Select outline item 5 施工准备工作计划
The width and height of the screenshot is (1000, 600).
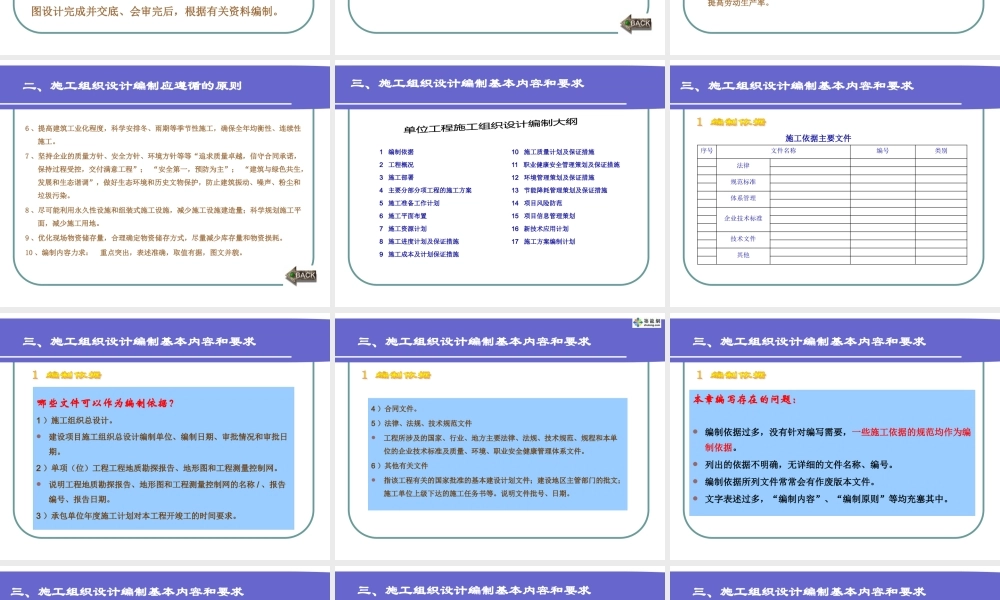(409, 203)
